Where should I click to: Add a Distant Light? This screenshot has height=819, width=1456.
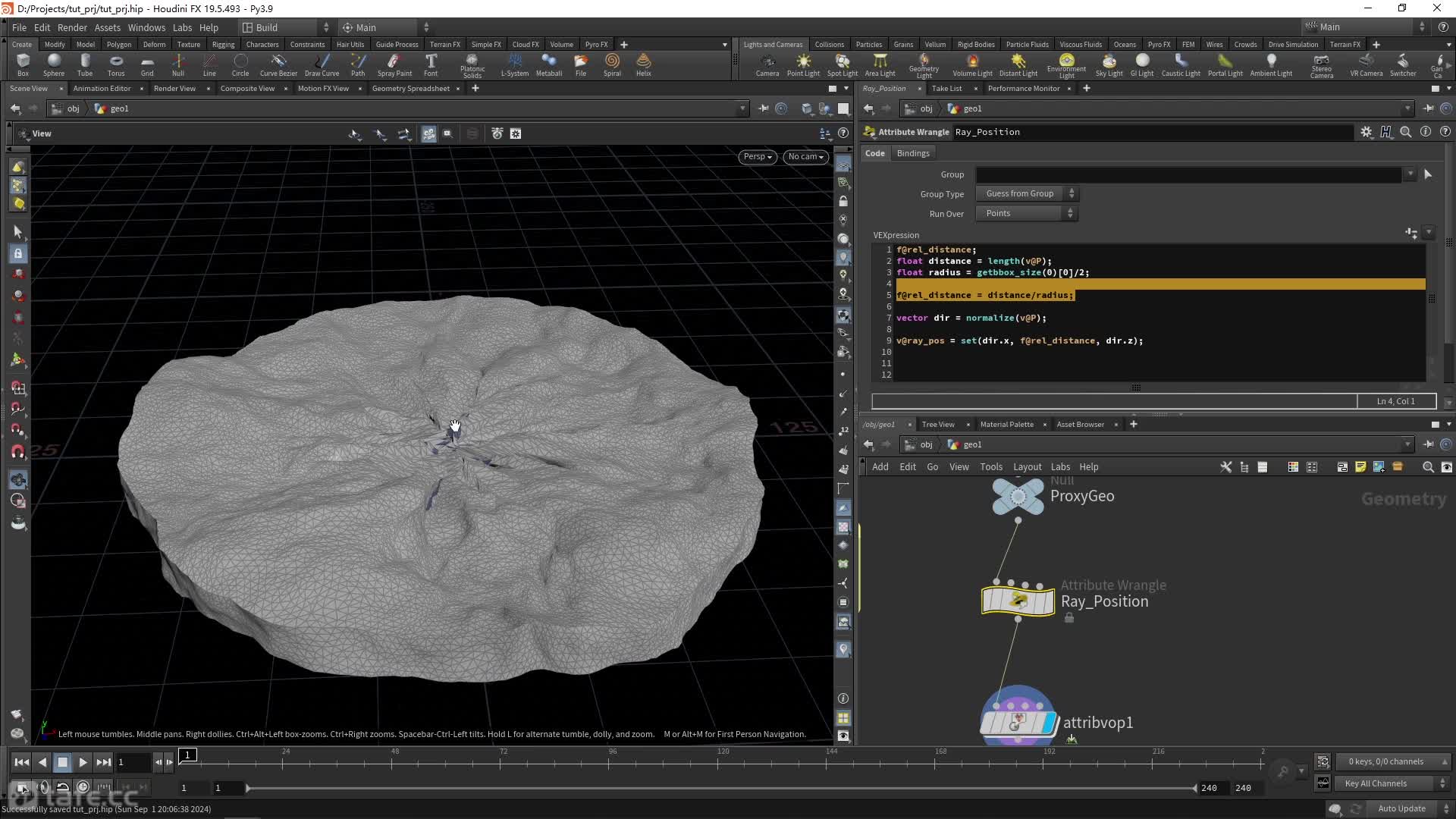(x=1018, y=65)
